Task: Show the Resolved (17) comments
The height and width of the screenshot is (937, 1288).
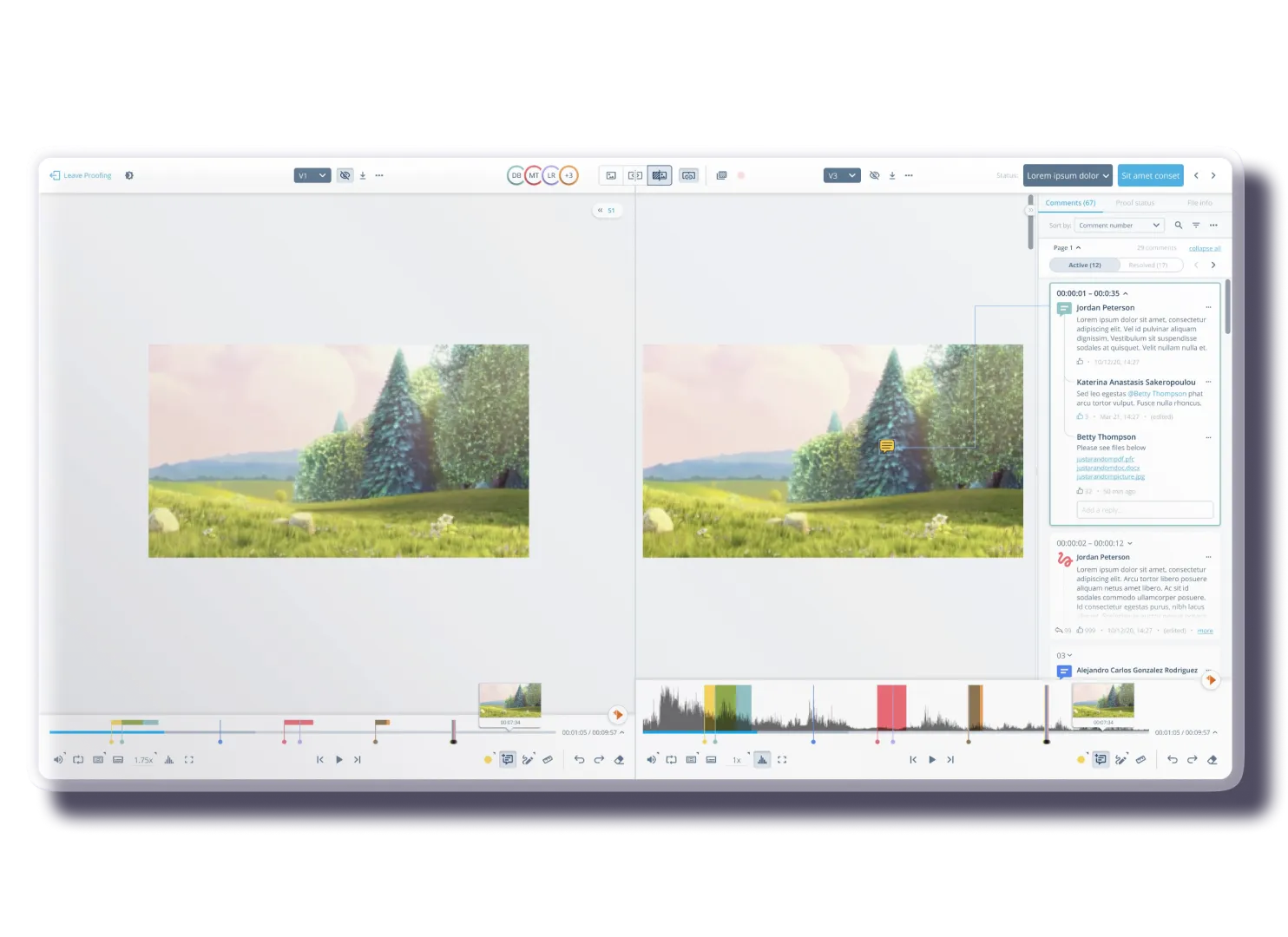Action: pos(1147,265)
